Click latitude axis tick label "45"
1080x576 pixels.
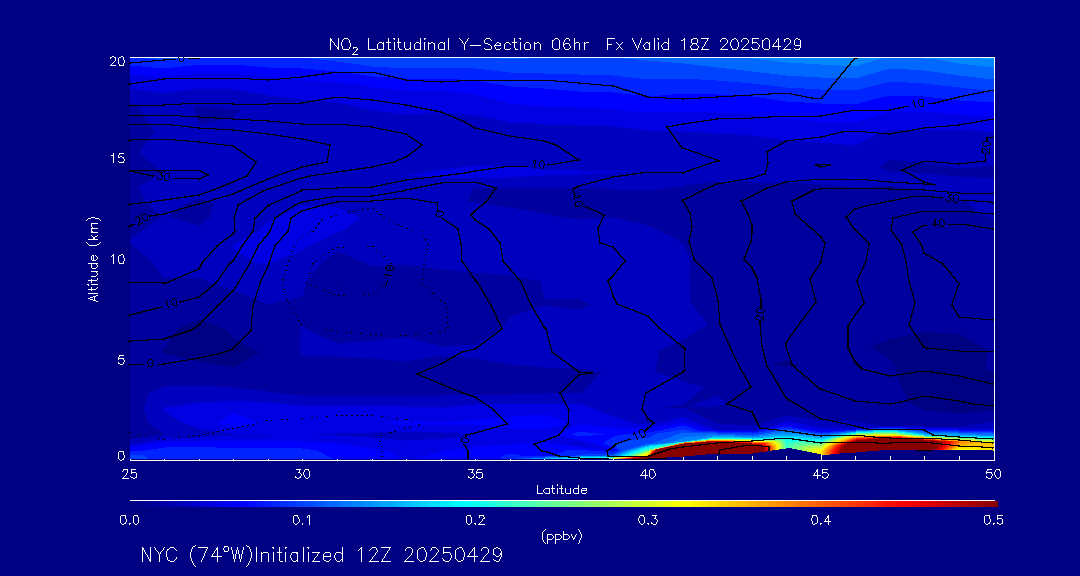click(821, 473)
